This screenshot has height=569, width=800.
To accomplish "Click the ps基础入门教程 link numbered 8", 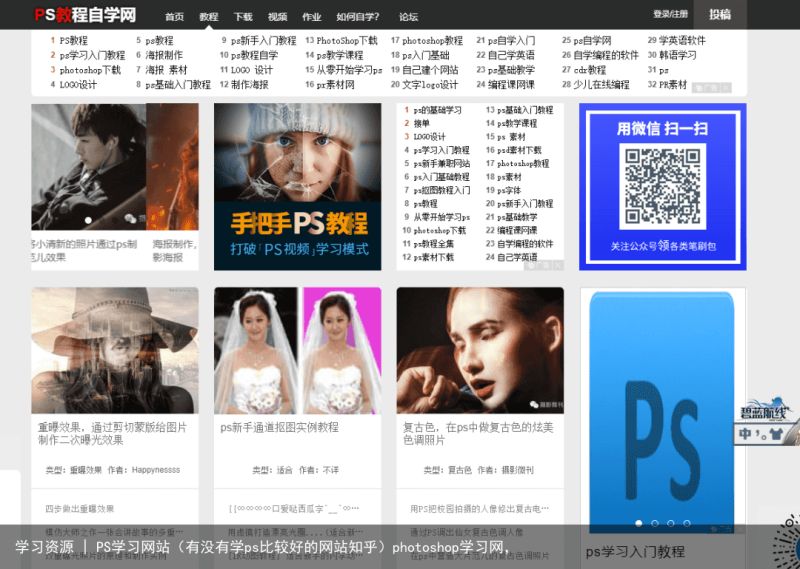I will [178, 85].
